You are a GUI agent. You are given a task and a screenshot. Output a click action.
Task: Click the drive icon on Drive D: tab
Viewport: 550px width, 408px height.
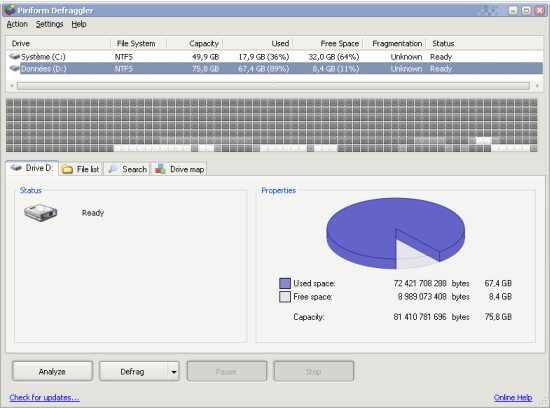(16, 168)
